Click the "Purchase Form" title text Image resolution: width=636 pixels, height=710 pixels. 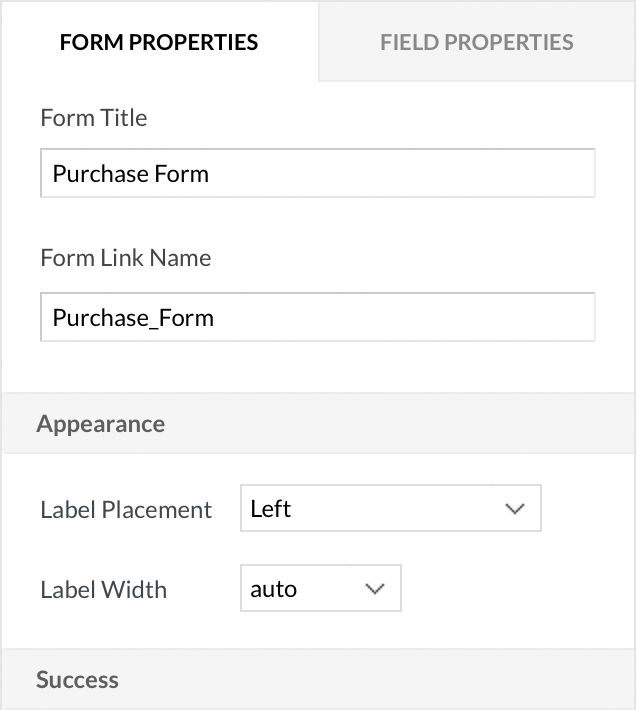point(131,174)
